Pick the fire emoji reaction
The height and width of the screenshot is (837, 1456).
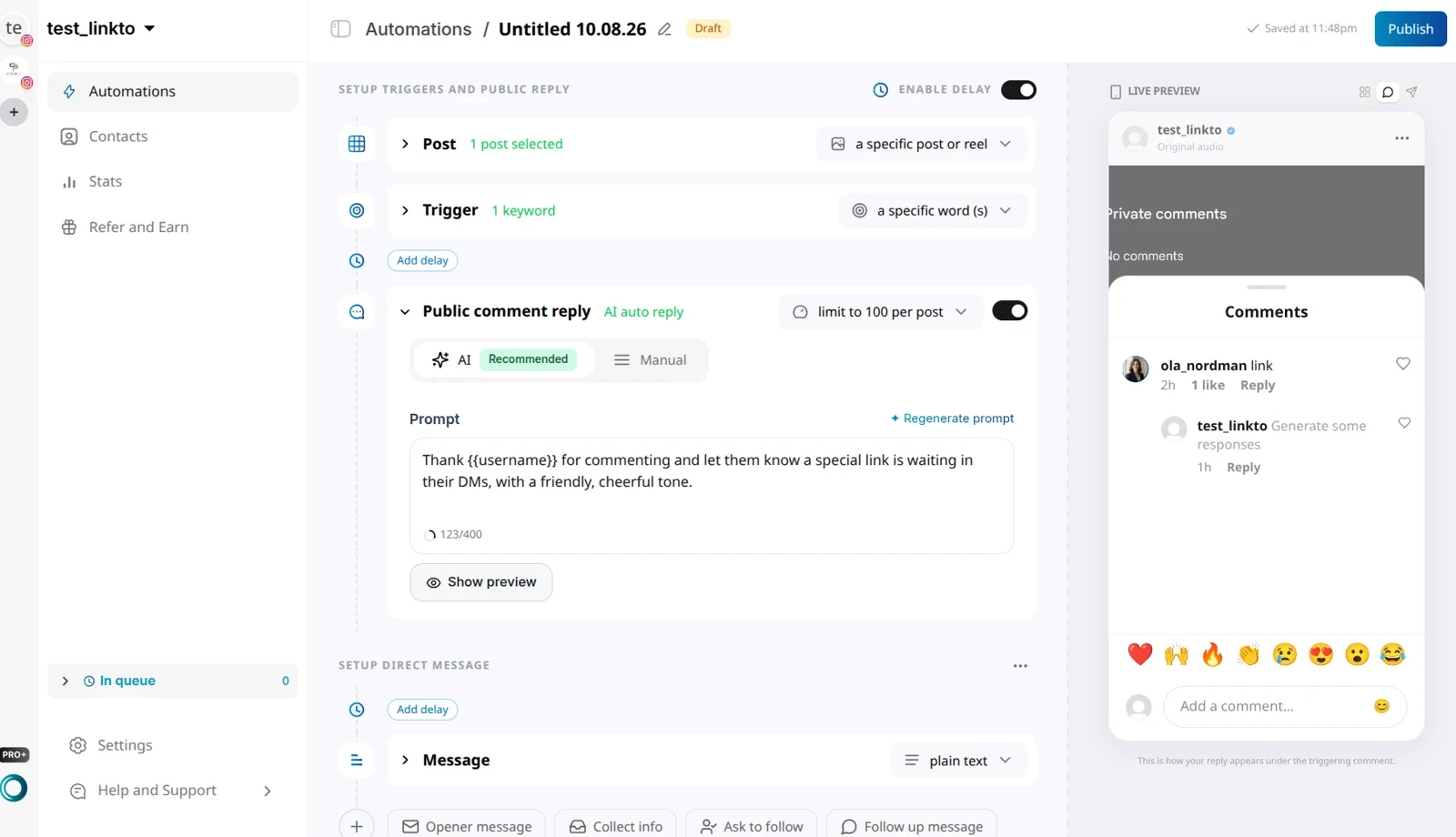click(x=1212, y=654)
